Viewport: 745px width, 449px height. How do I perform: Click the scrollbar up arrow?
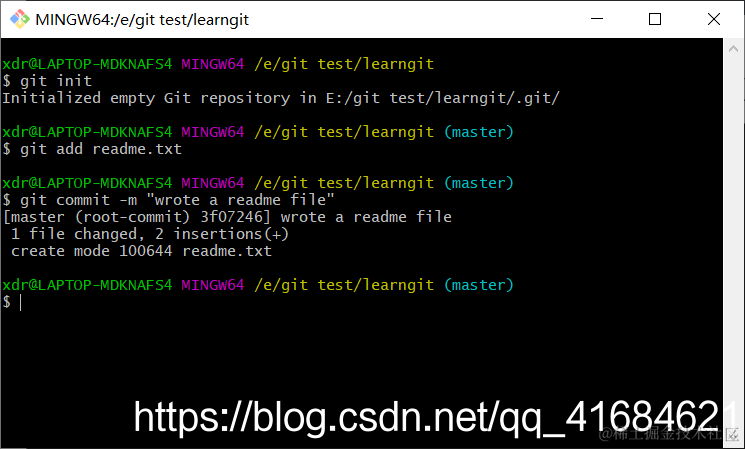(x=733, y=48)
